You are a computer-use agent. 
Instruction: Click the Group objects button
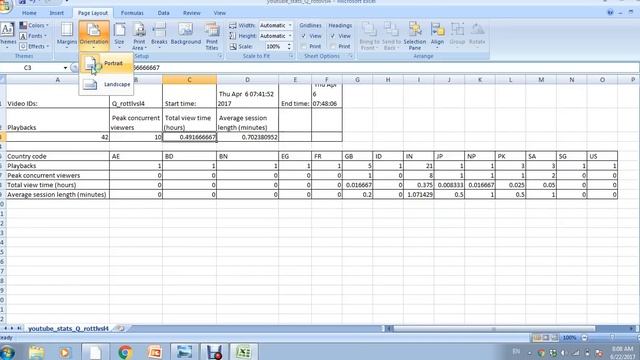[x=457, y=35]
